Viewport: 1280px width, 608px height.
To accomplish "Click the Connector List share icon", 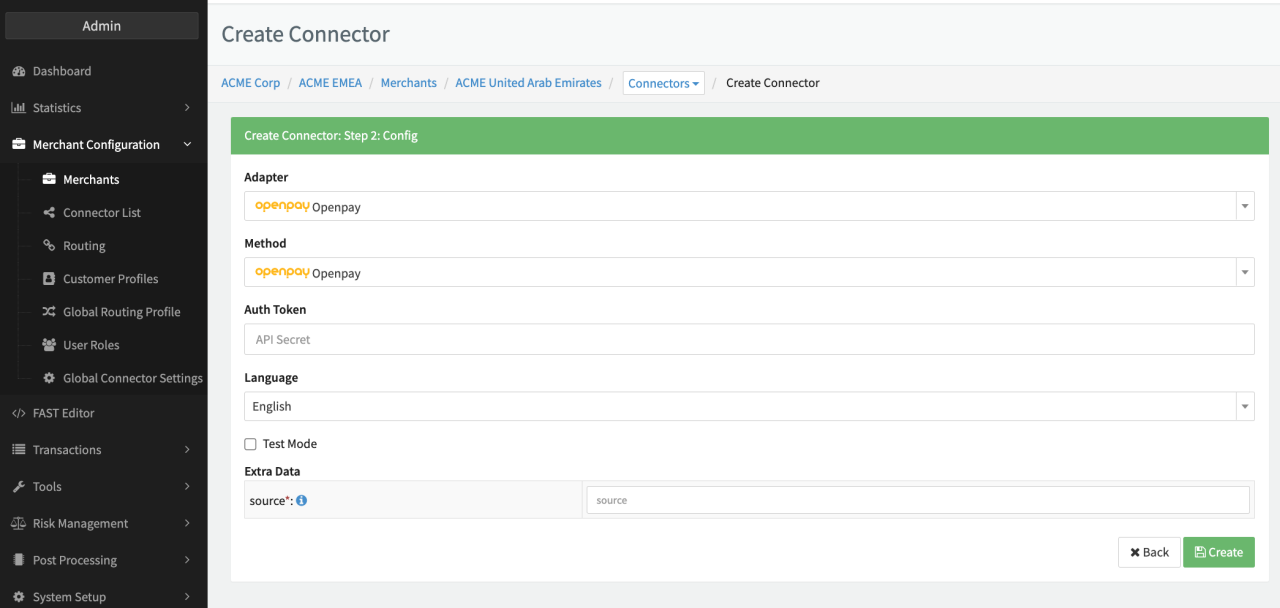I will pyautogui.click(x=49, y=213).
